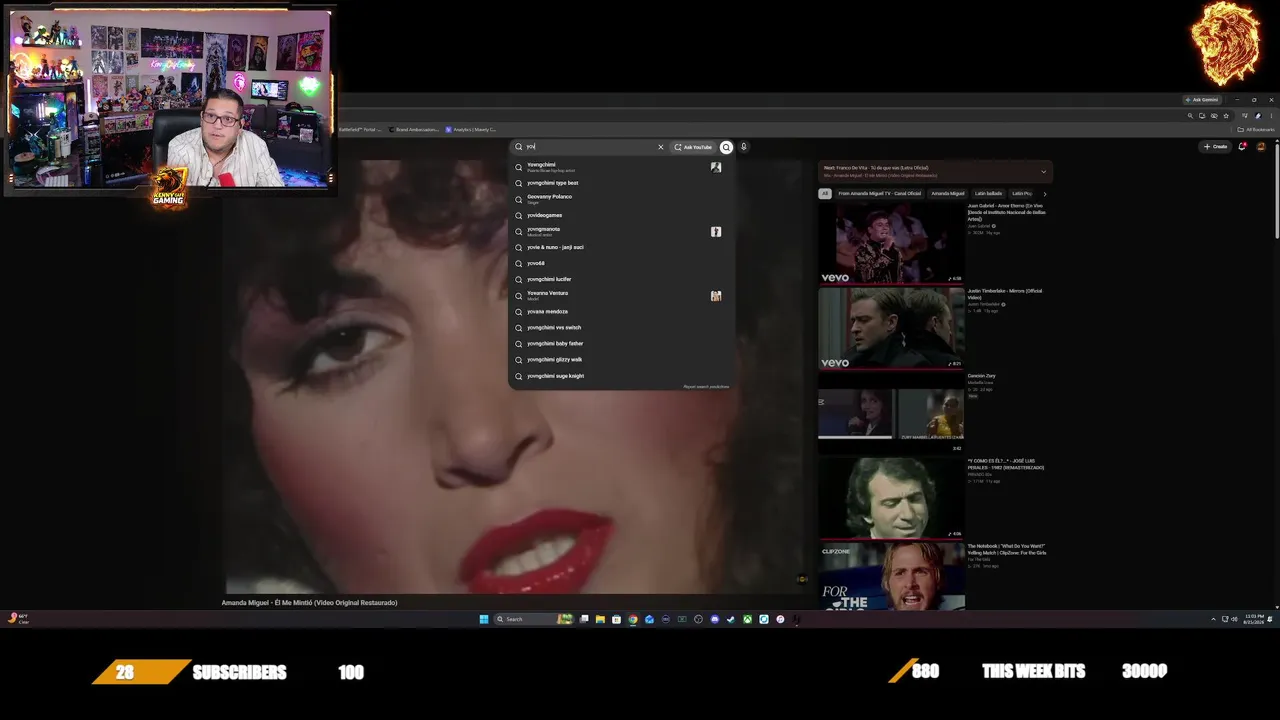The image size is (1280, 720).
Task: Bookmark this page with the star icon
Action: click(x=1226, y=116)
